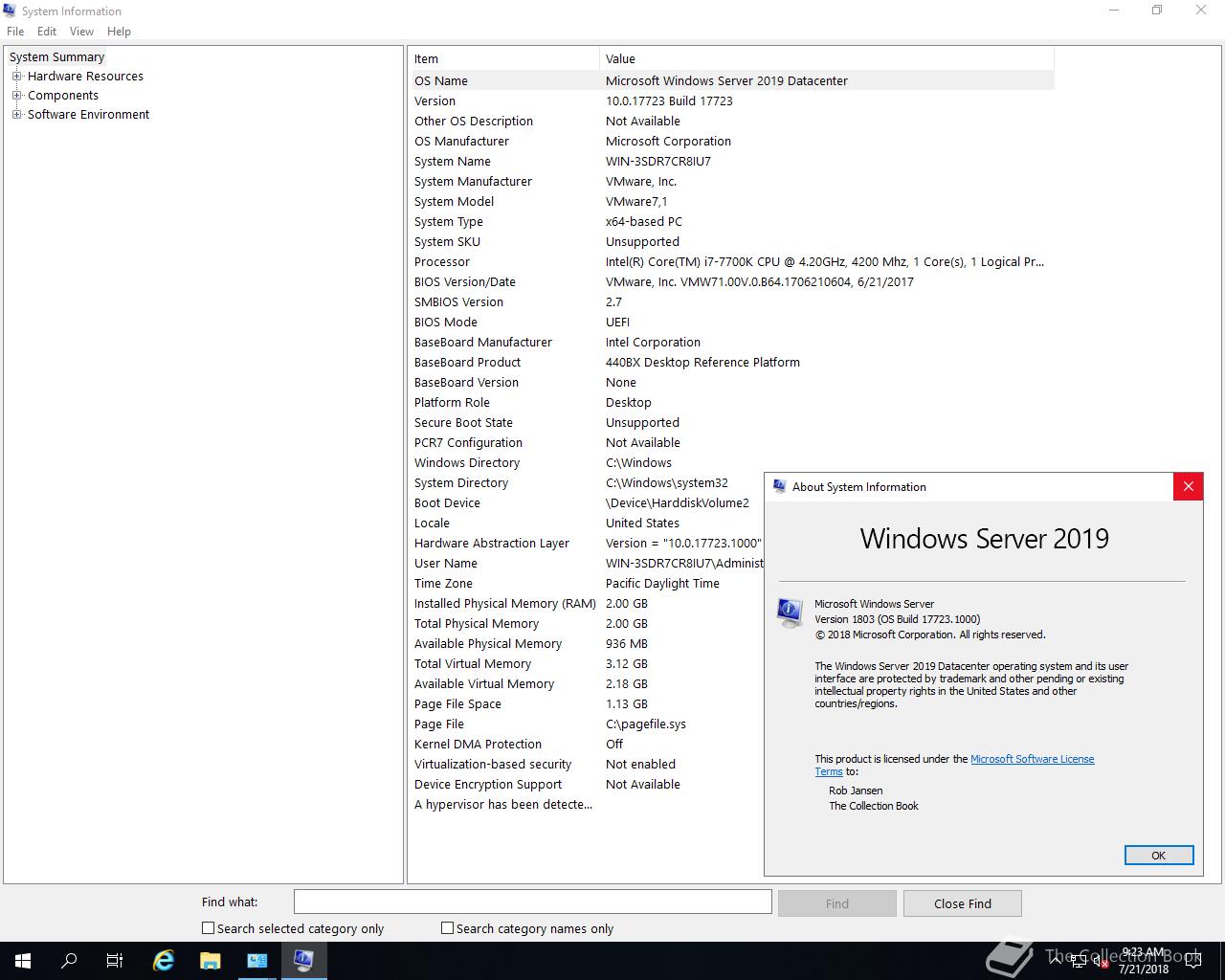Click the volume muted tray icon
This screenshot has height=980, width=1225.
pos(1101,961)
